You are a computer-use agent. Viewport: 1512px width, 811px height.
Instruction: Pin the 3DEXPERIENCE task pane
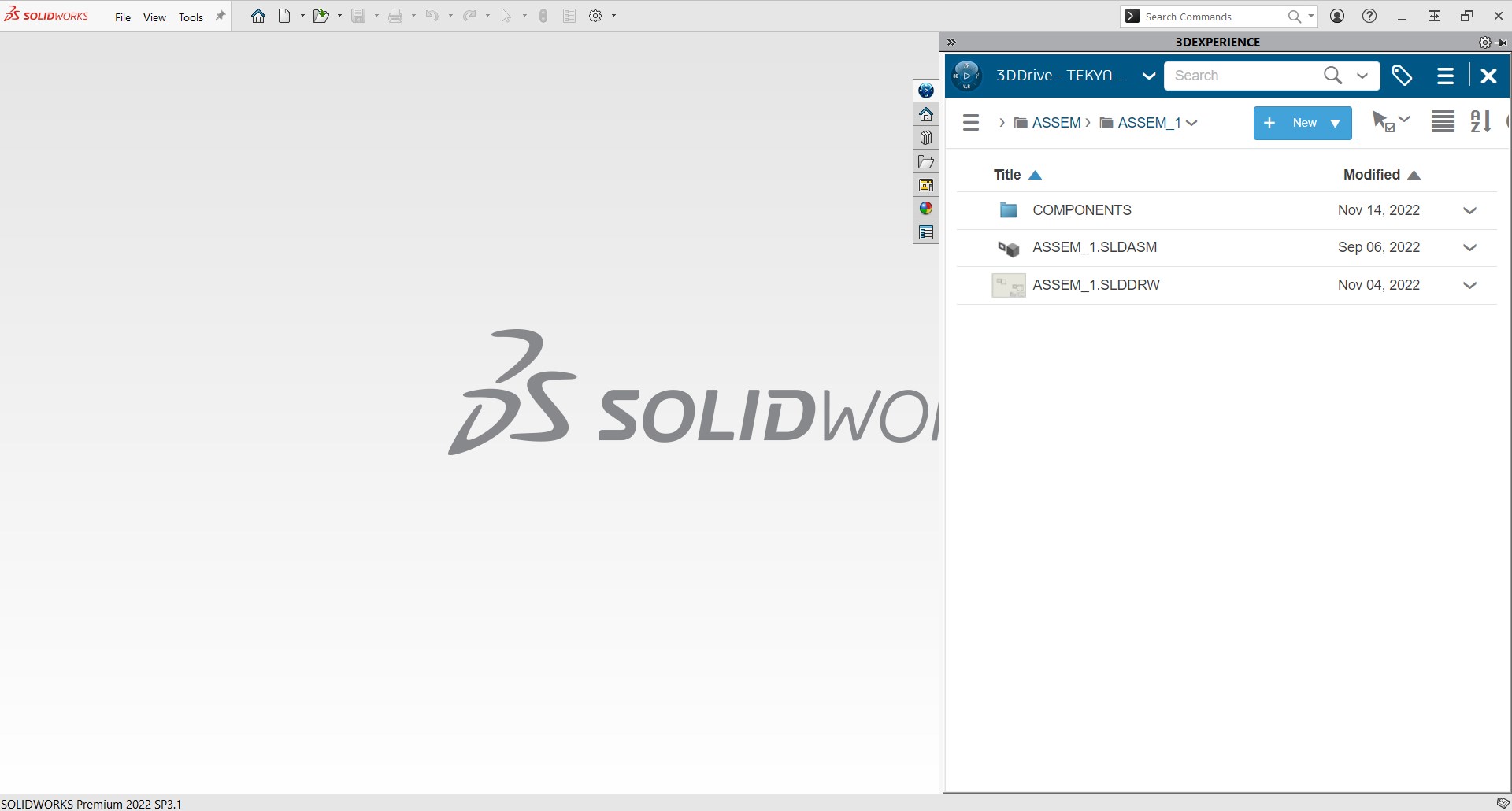(x=1503, y=43)
